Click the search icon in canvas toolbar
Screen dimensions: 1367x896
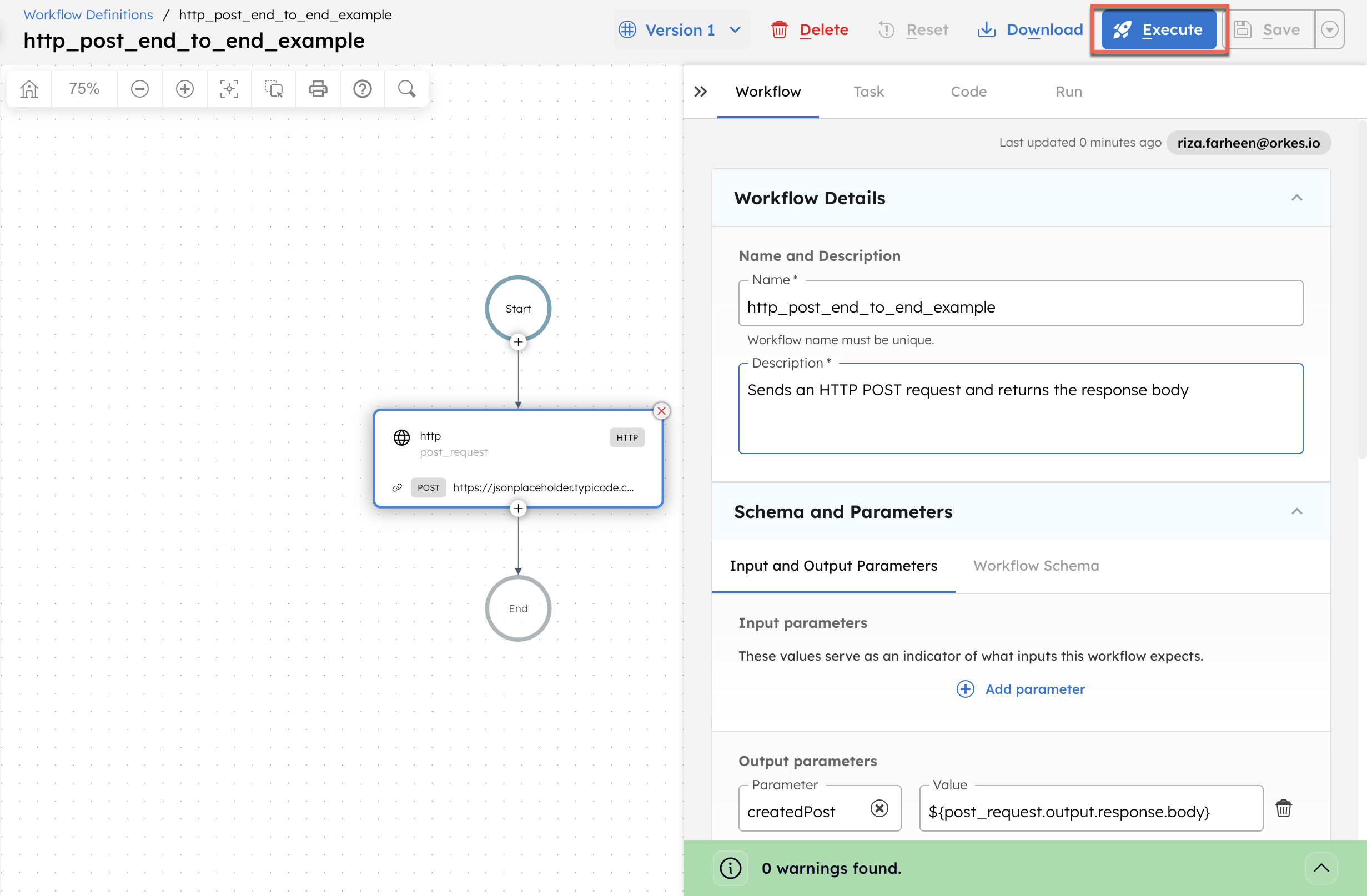pos(406,88)
